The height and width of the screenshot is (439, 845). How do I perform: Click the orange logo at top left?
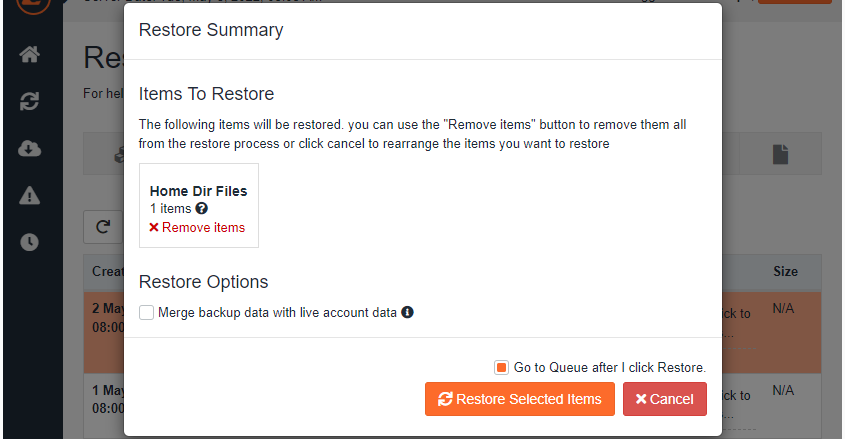pyautogui.click(x=33, y=5)
